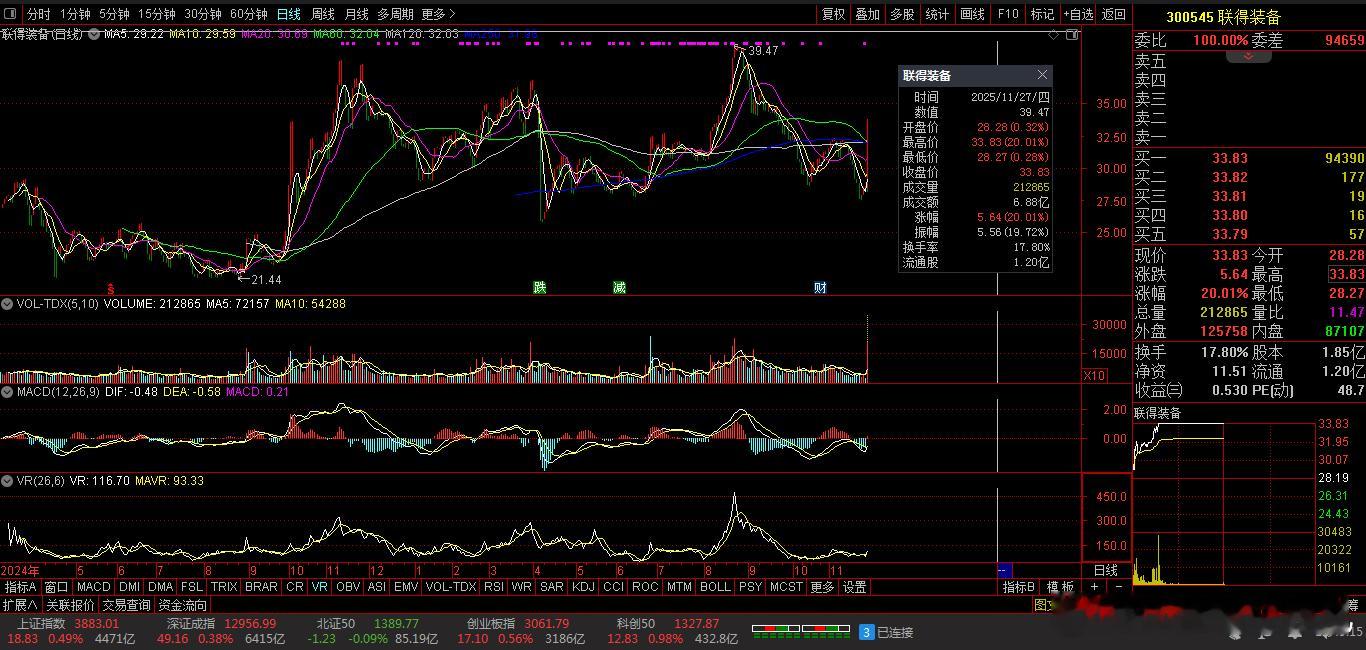Viewport: 1366px width, 650px height.
Task: Toggle 复权 price adjustment
Action: tap(833, 14)
